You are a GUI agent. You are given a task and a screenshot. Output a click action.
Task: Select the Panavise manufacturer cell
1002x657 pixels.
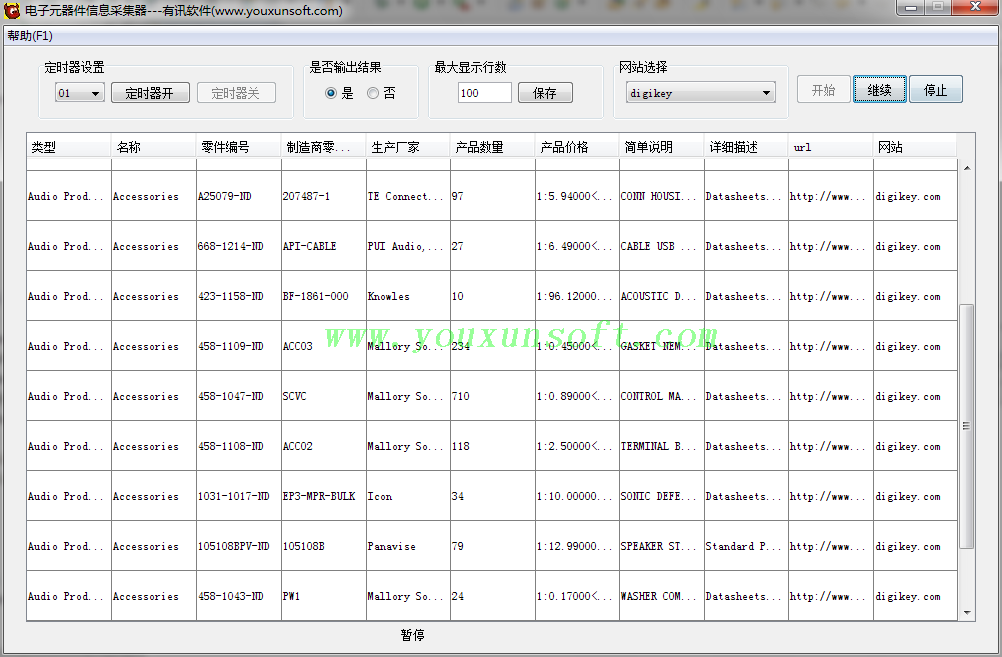click(408, 546)
